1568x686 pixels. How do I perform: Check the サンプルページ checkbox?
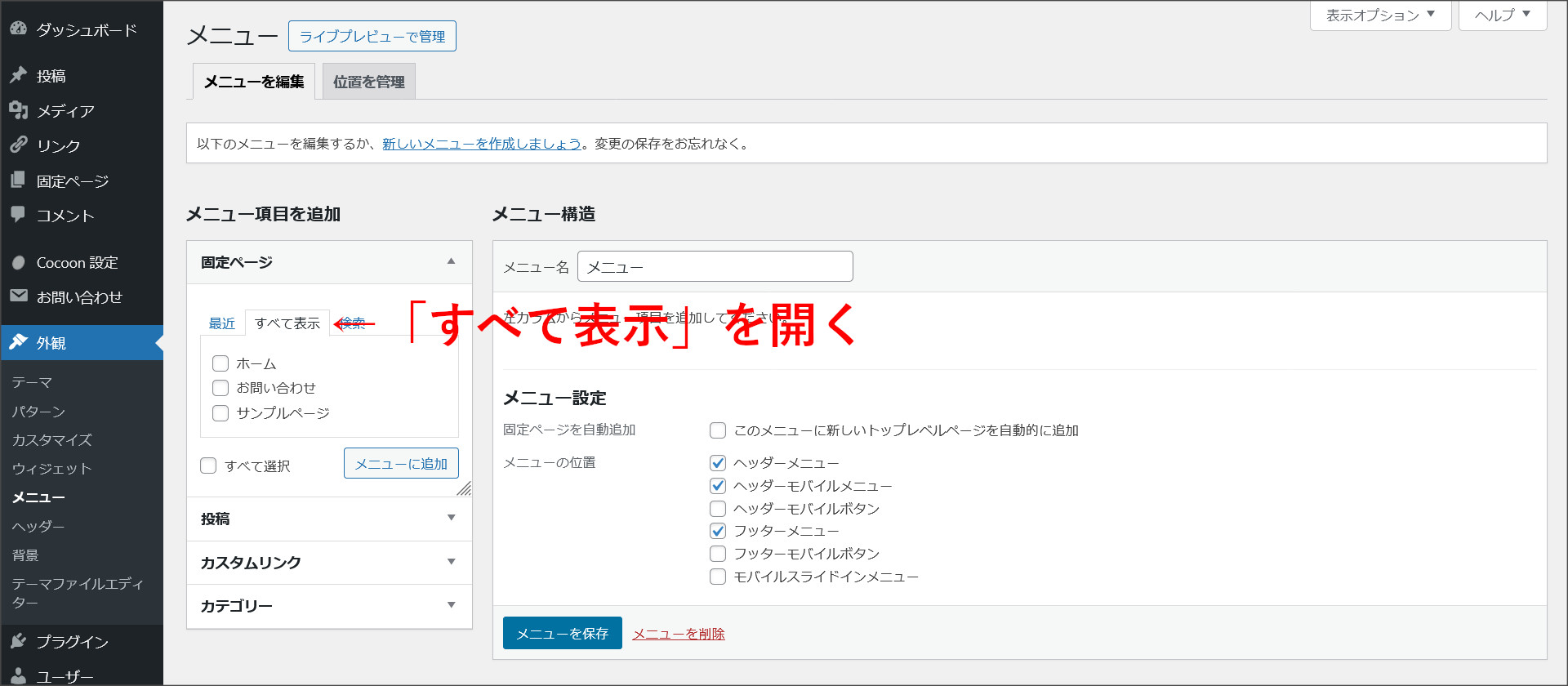pyautogui.click(x=220, y=413)
